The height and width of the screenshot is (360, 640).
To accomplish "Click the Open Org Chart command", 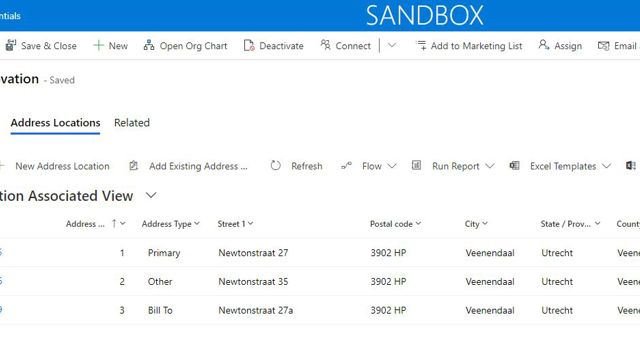I will click(x=193, y=46).
